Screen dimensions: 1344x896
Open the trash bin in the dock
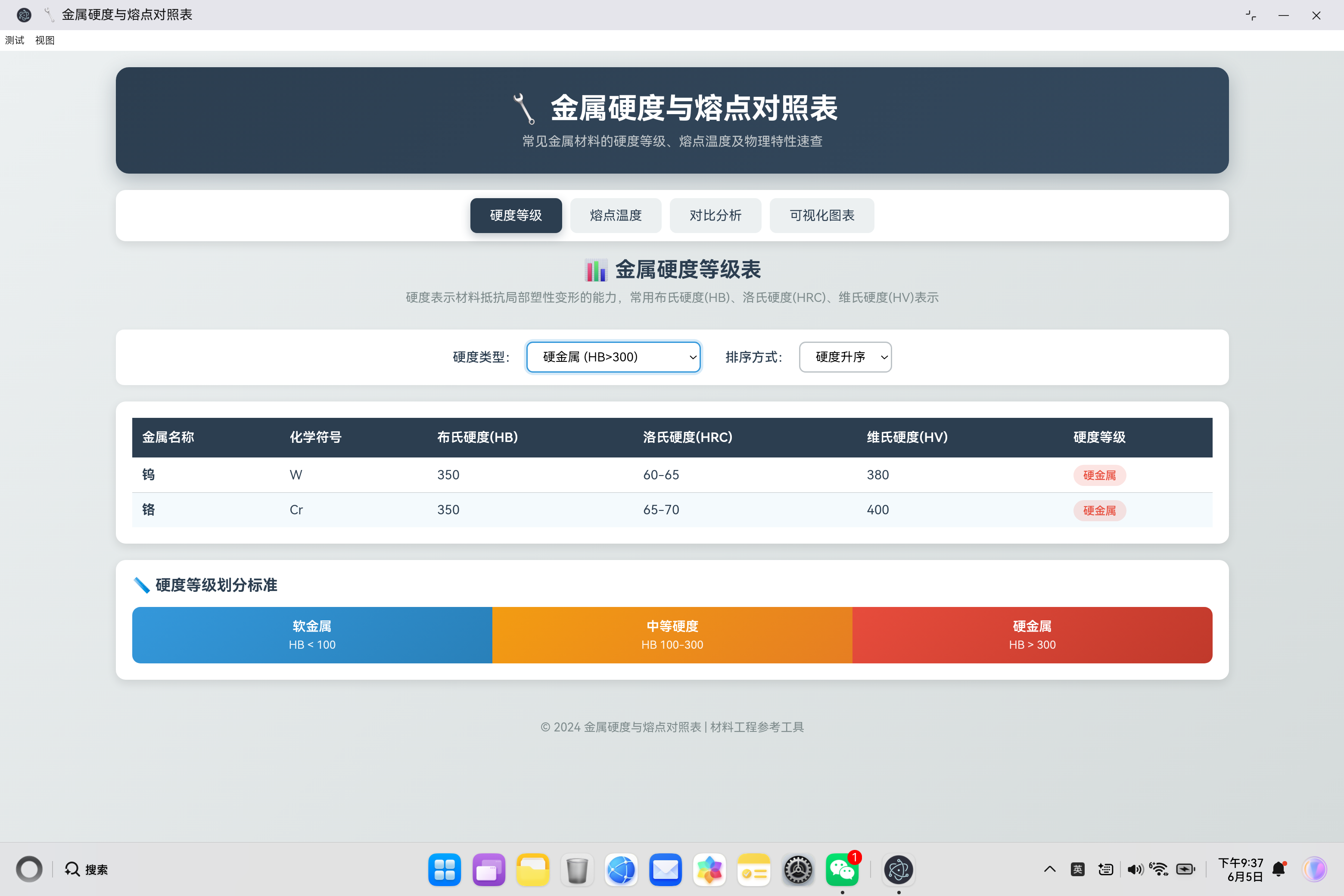click(576, 870)
